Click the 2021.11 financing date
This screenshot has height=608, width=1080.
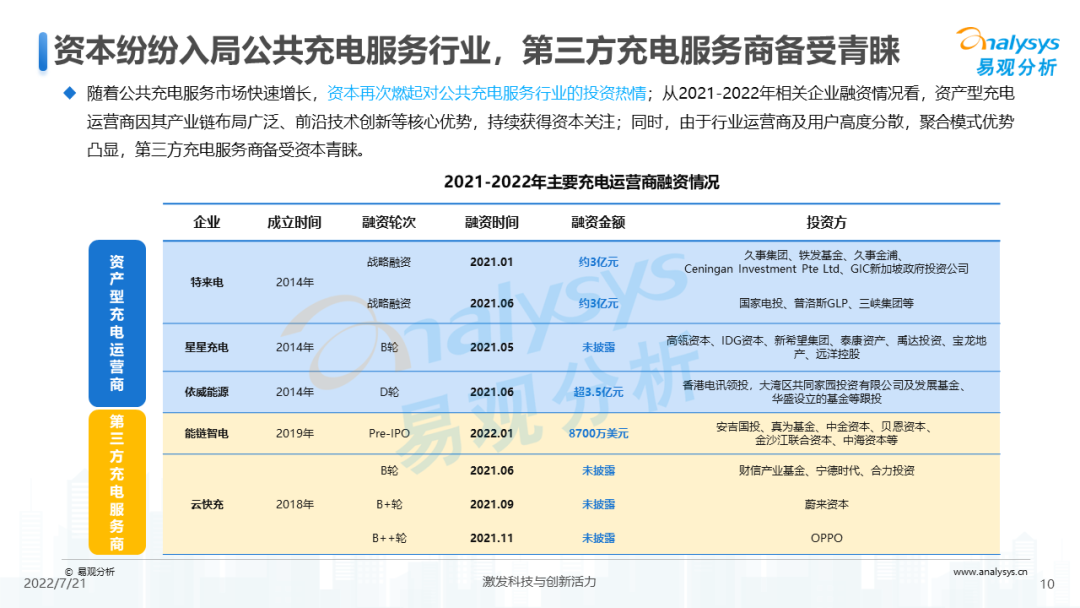click(492, 538)
